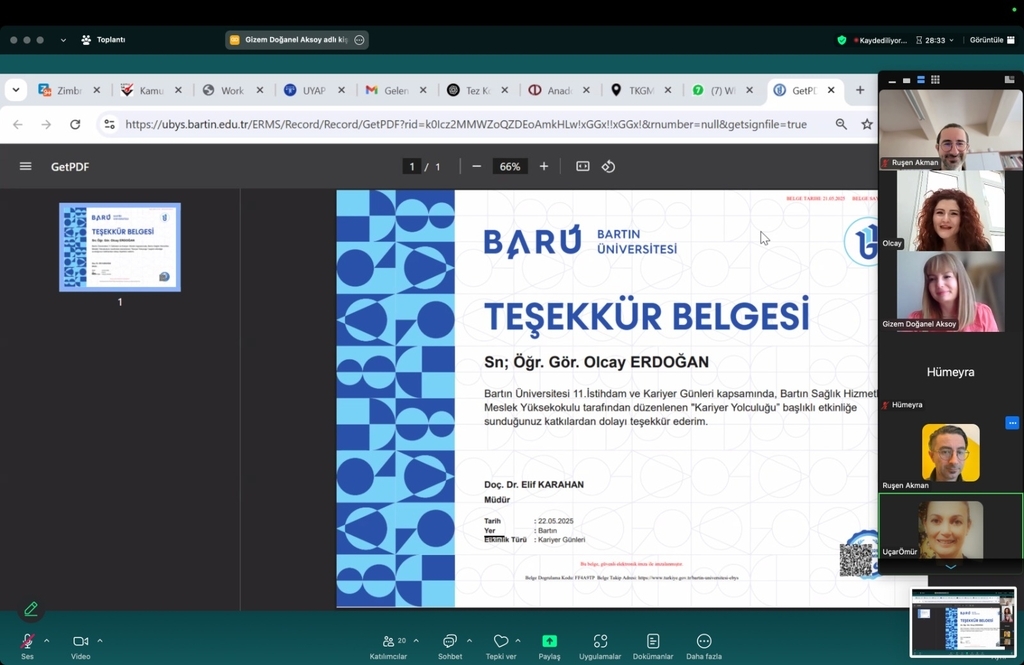
Task: Open Tepki ver reactions heart icon
Action: 501,646
